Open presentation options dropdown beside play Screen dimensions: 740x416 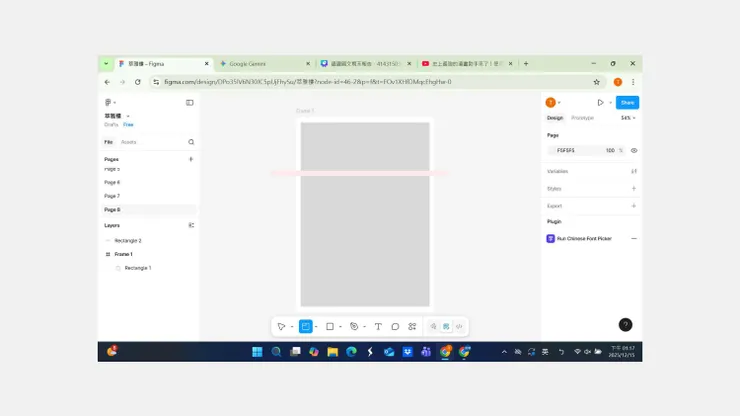[610, 102]
